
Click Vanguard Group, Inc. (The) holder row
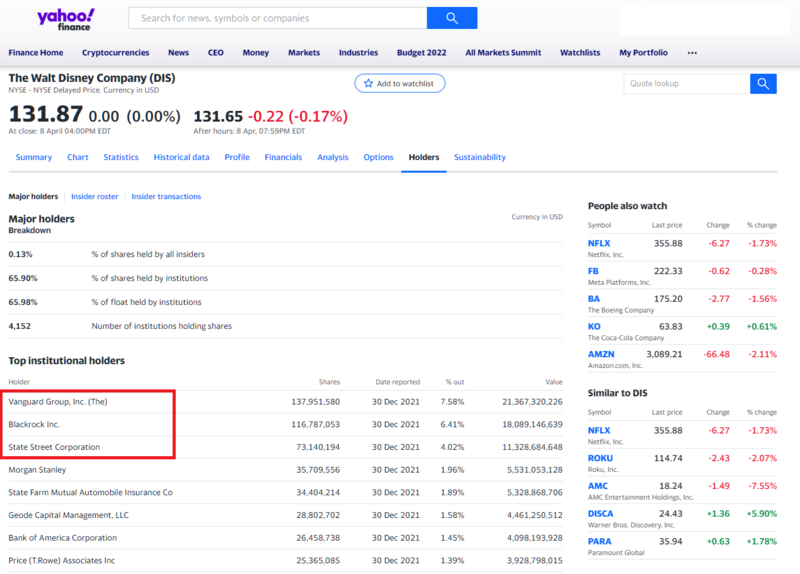285,402
